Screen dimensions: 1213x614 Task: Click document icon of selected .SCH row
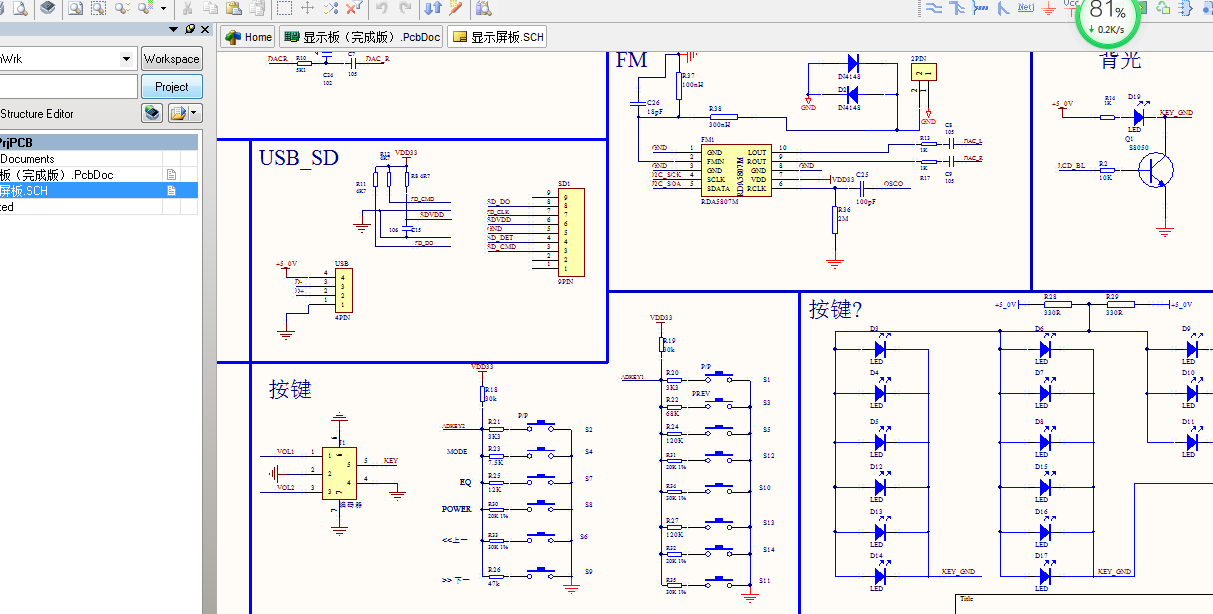click(x=171, y=191)
